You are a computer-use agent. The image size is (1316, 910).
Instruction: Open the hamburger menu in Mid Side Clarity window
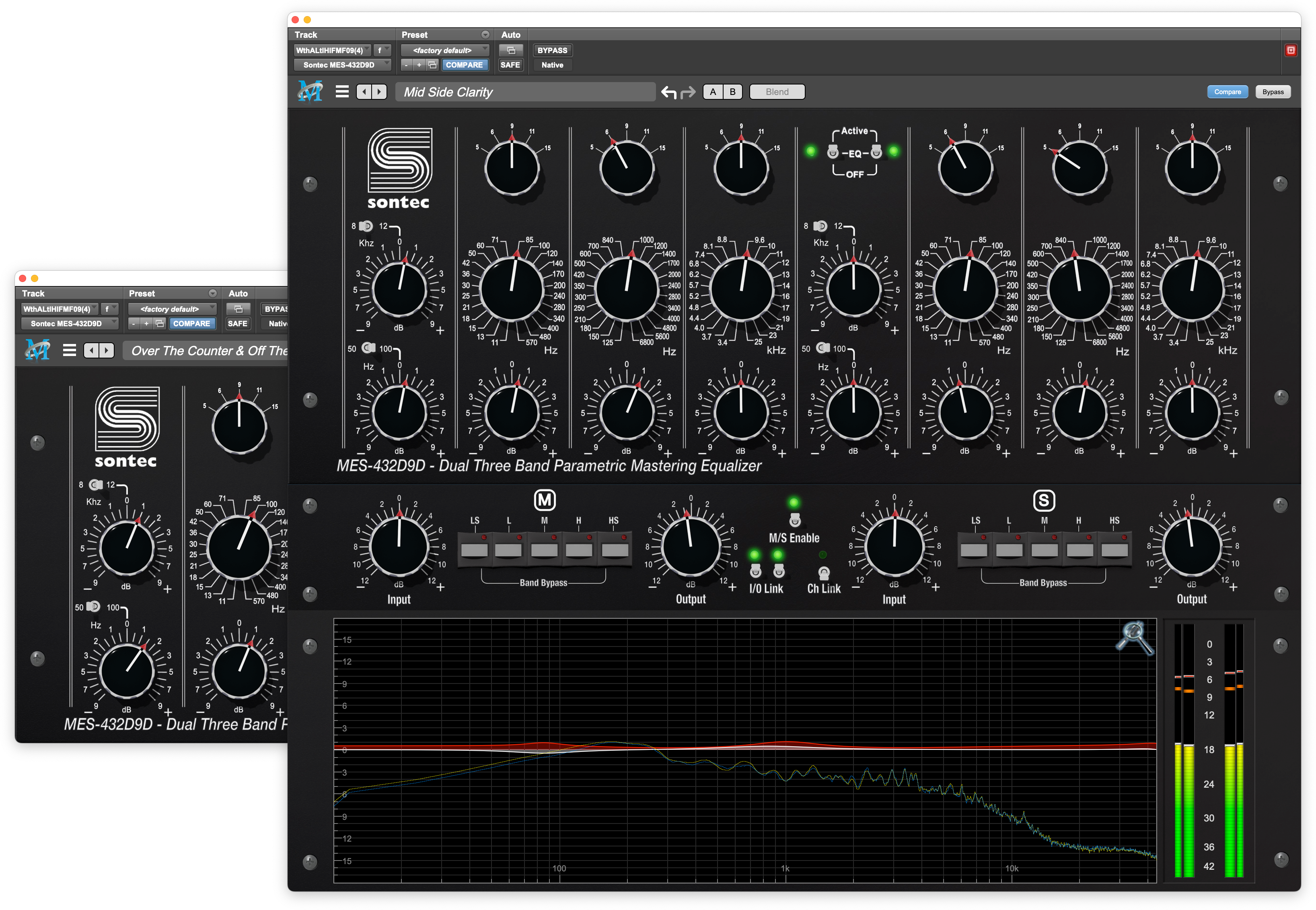click(342, 92)
